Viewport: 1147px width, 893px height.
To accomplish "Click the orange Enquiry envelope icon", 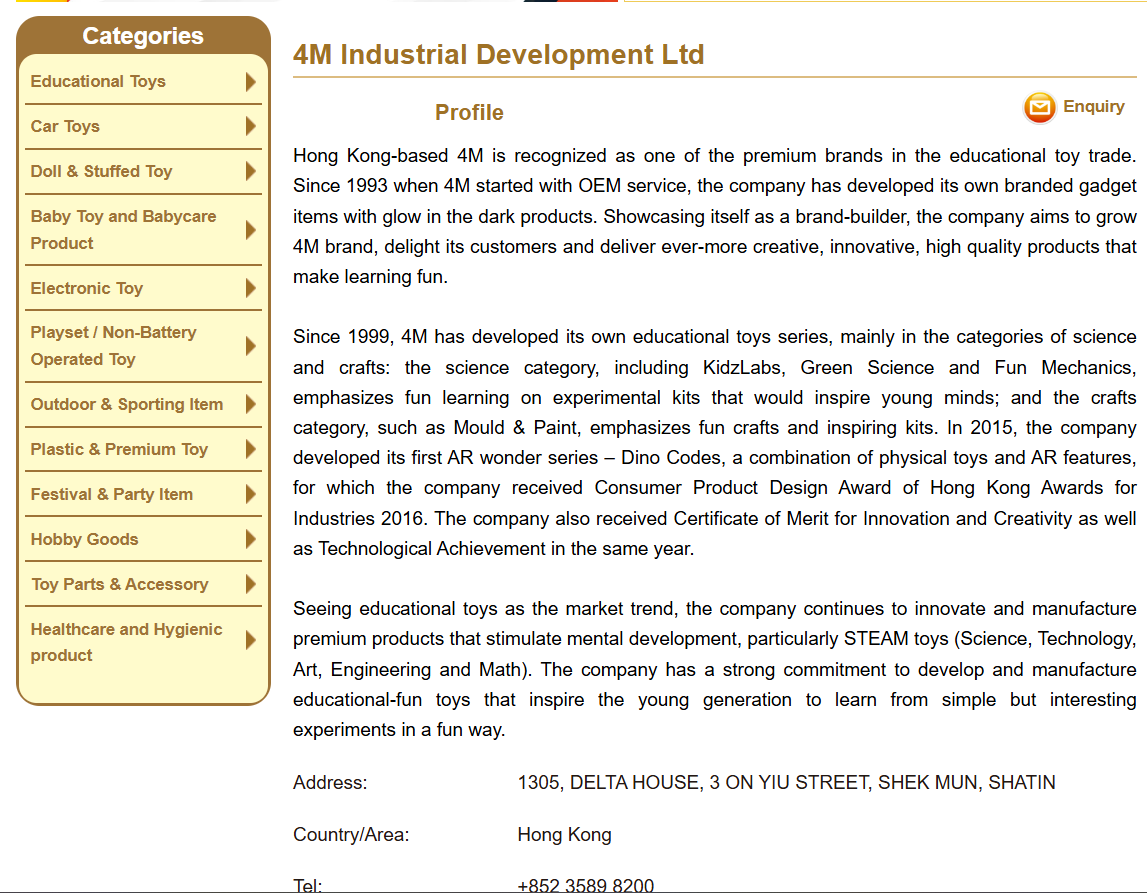I will pyautogui.click(x=1039, y=108).
